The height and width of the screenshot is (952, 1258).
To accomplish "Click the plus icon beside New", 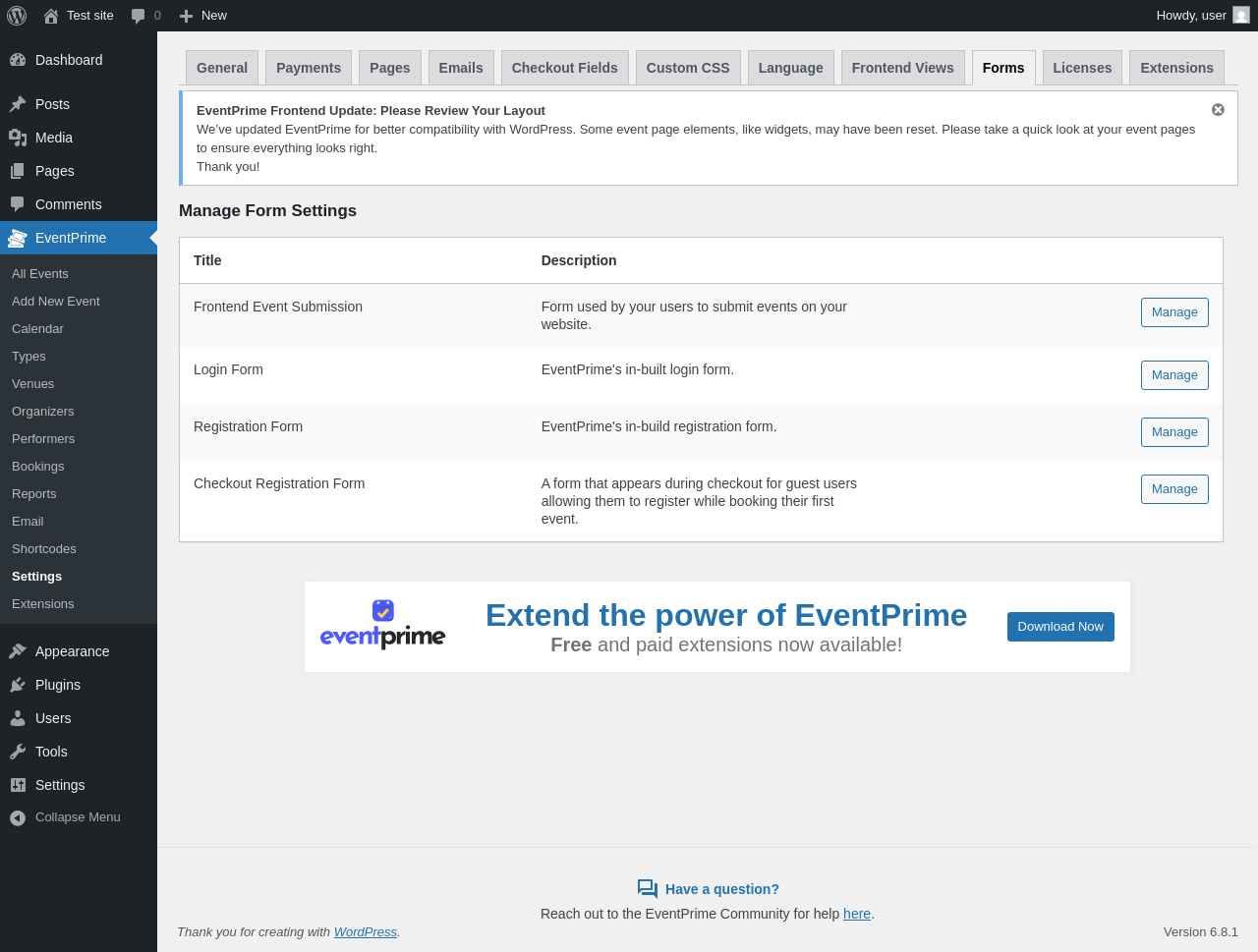I will coord(186,16).
